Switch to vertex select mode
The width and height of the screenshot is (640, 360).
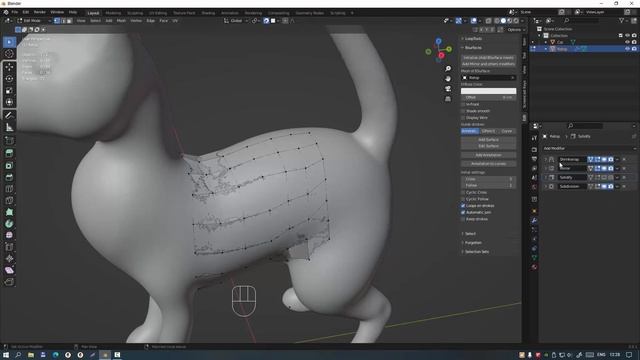click(57, 20)
